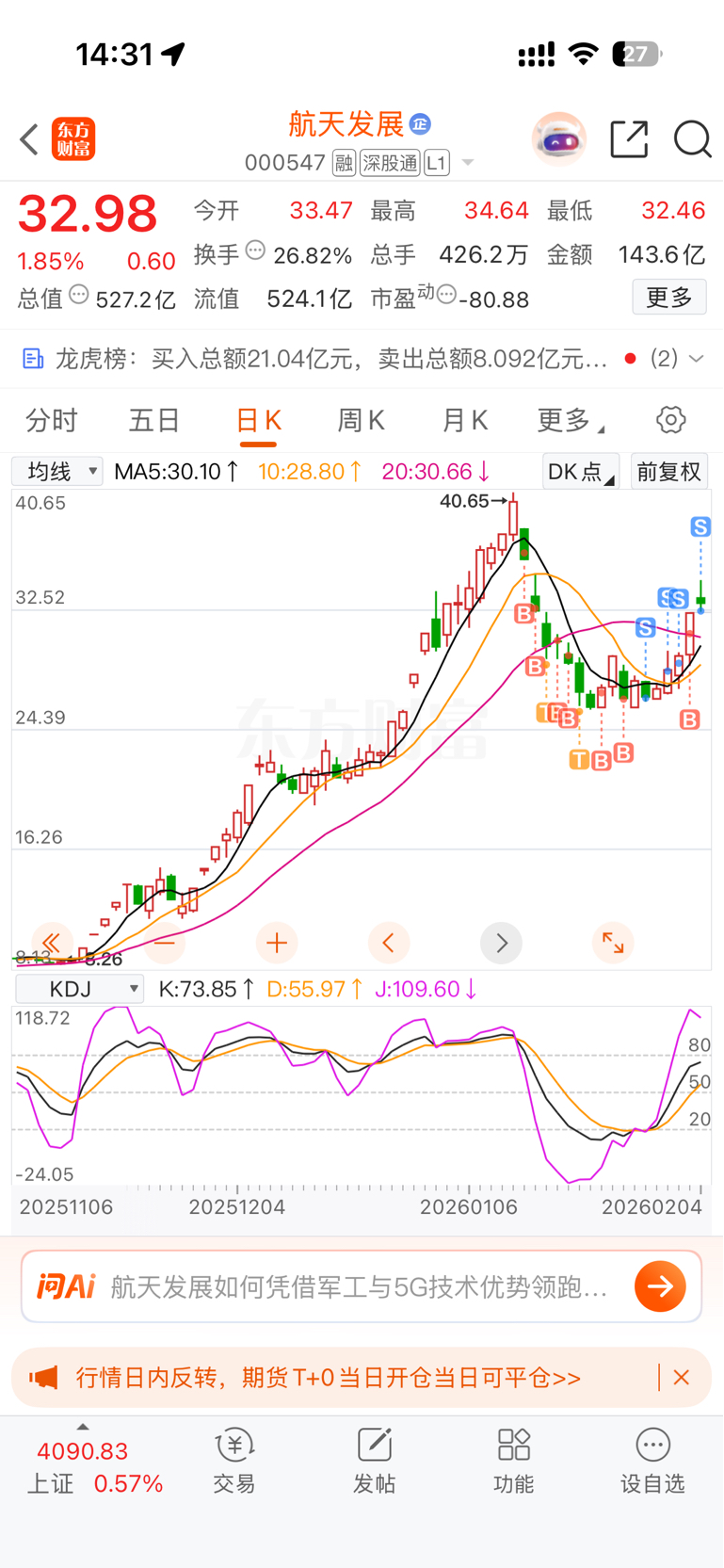Screen dimensions: 724x1568
Task: Tap the orange T marker at bottom
Action: coord(579,759)
